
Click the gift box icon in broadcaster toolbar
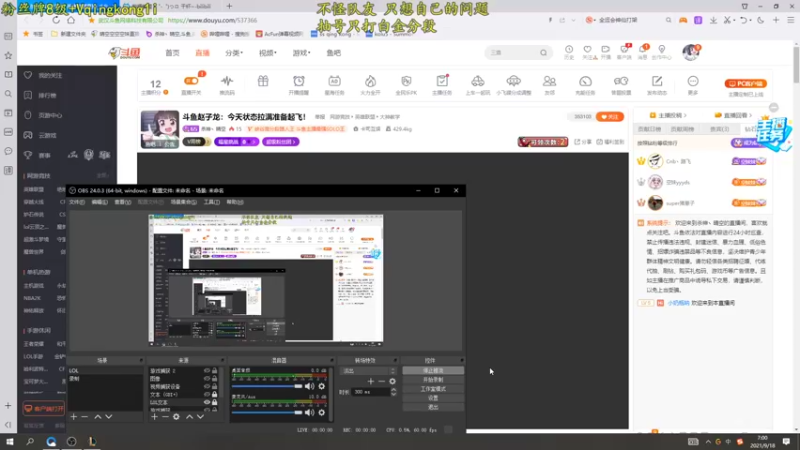263,81
